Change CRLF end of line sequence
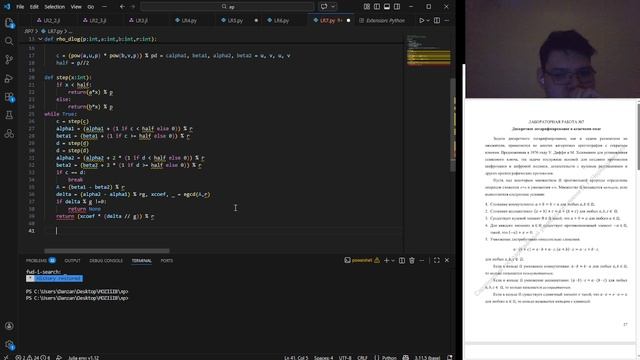This screenshot has height=360, width=640. click(x=362, y=358)
